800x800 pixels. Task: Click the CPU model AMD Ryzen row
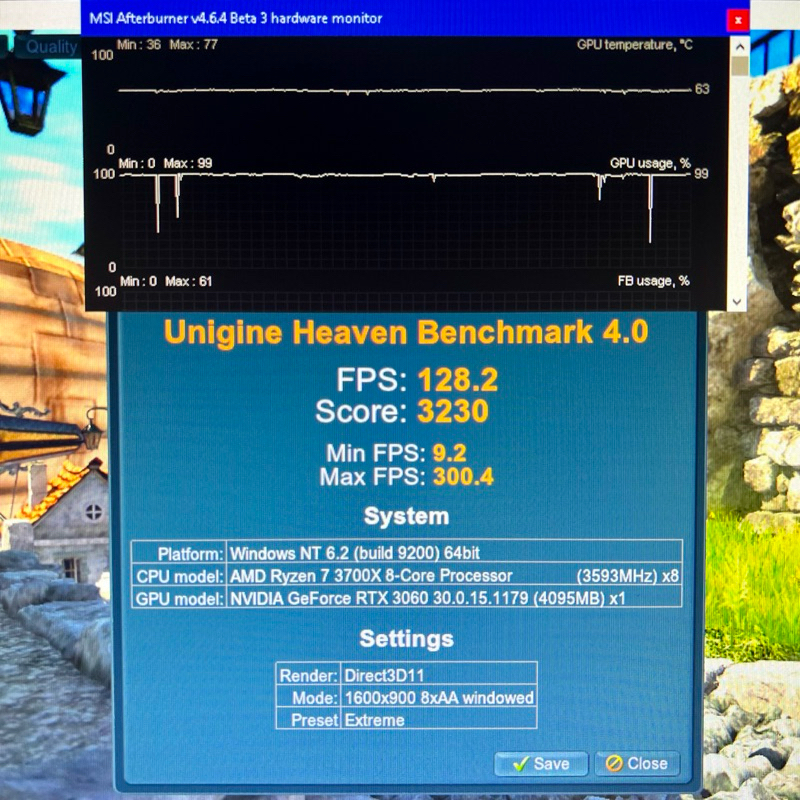[x=406, y=575]
